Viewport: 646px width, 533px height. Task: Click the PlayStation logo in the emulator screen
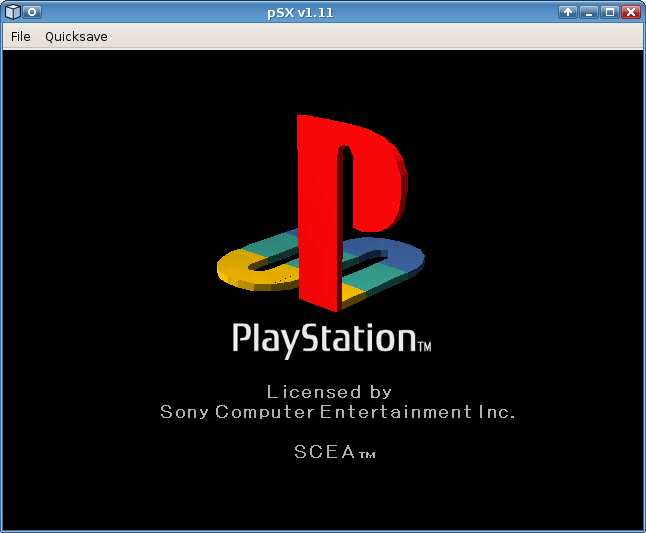tap(321, 213)
